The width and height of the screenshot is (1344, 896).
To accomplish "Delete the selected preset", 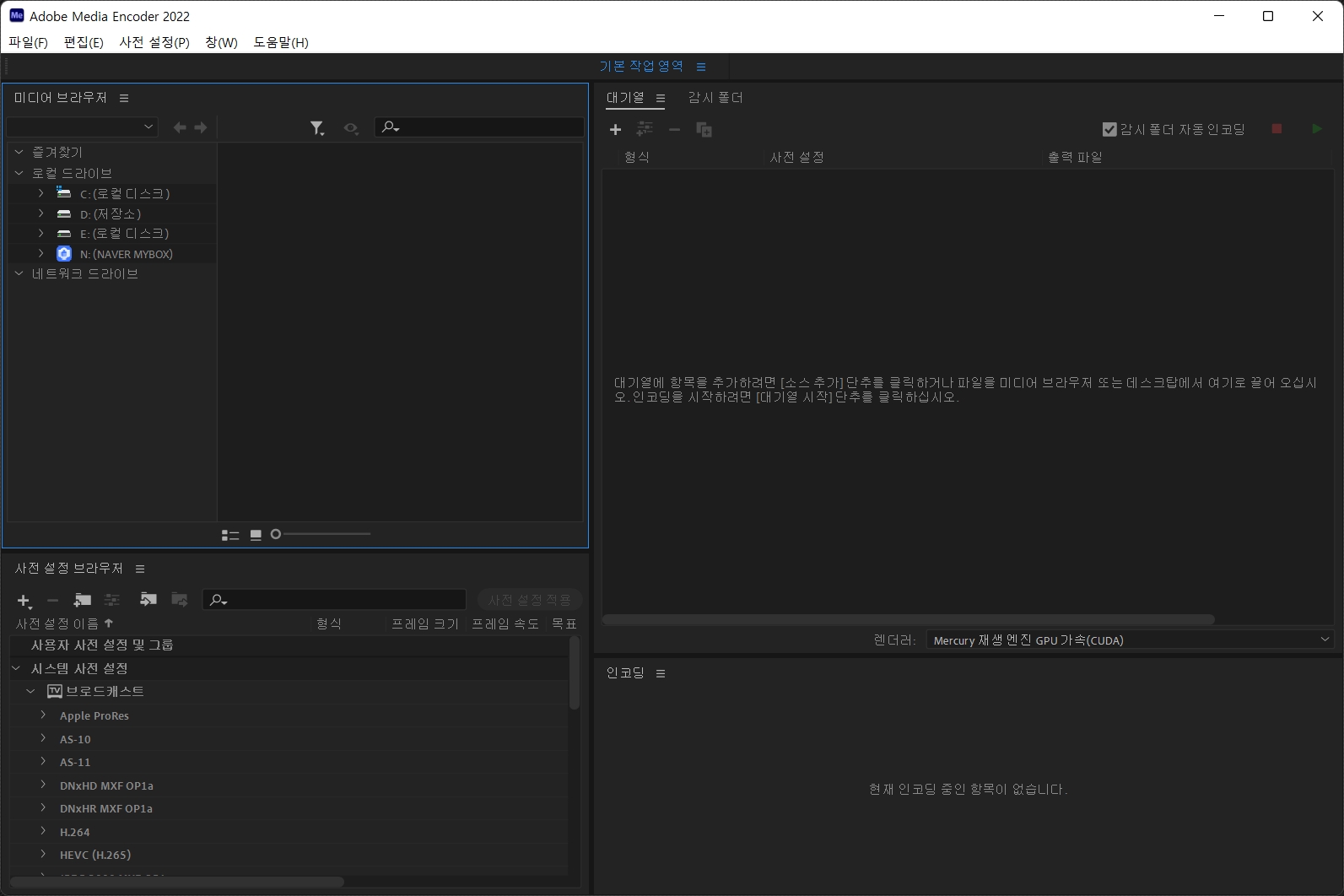I will click(52, 600).
